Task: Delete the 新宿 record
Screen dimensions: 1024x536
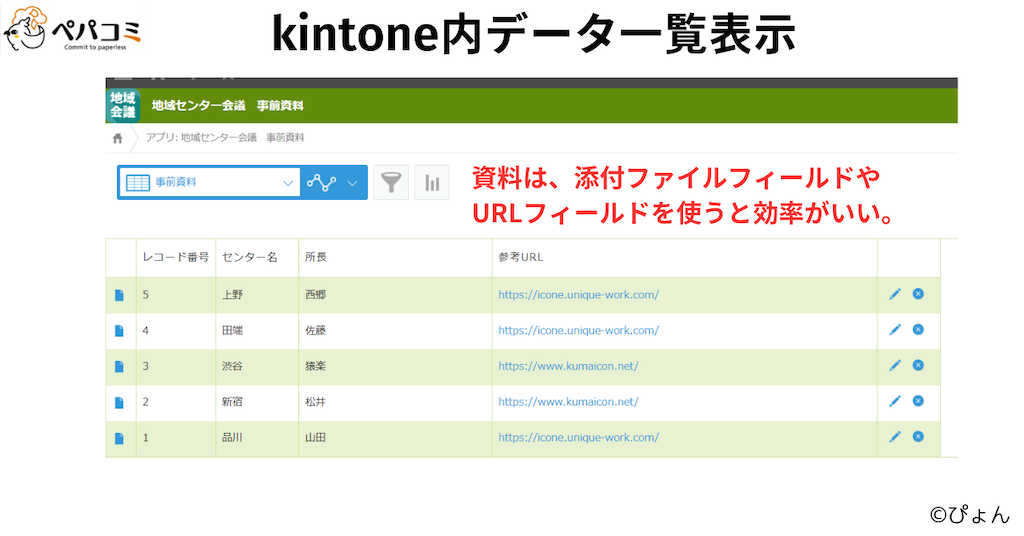Action: click(918, 401)
